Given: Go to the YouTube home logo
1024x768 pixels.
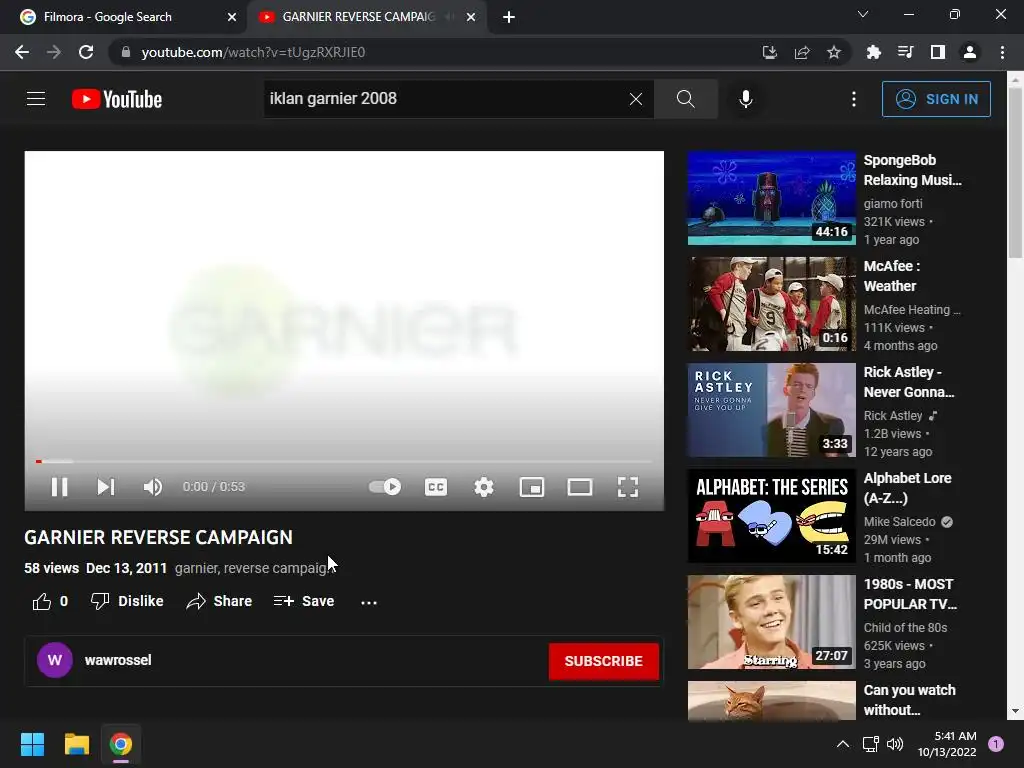Looking at the screenshot, I should tap(117, 99).
